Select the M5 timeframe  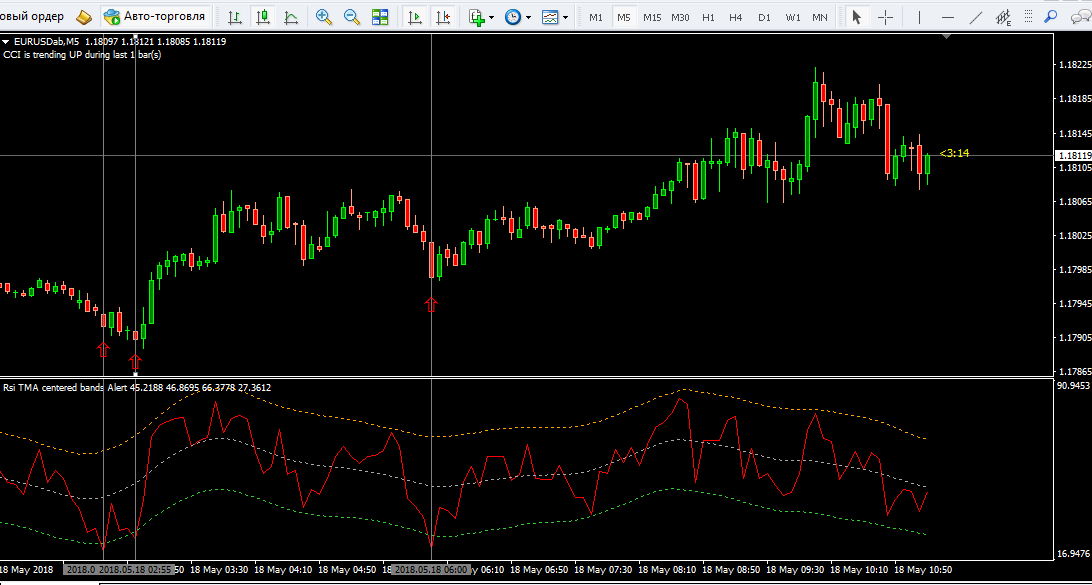[624, 17]
